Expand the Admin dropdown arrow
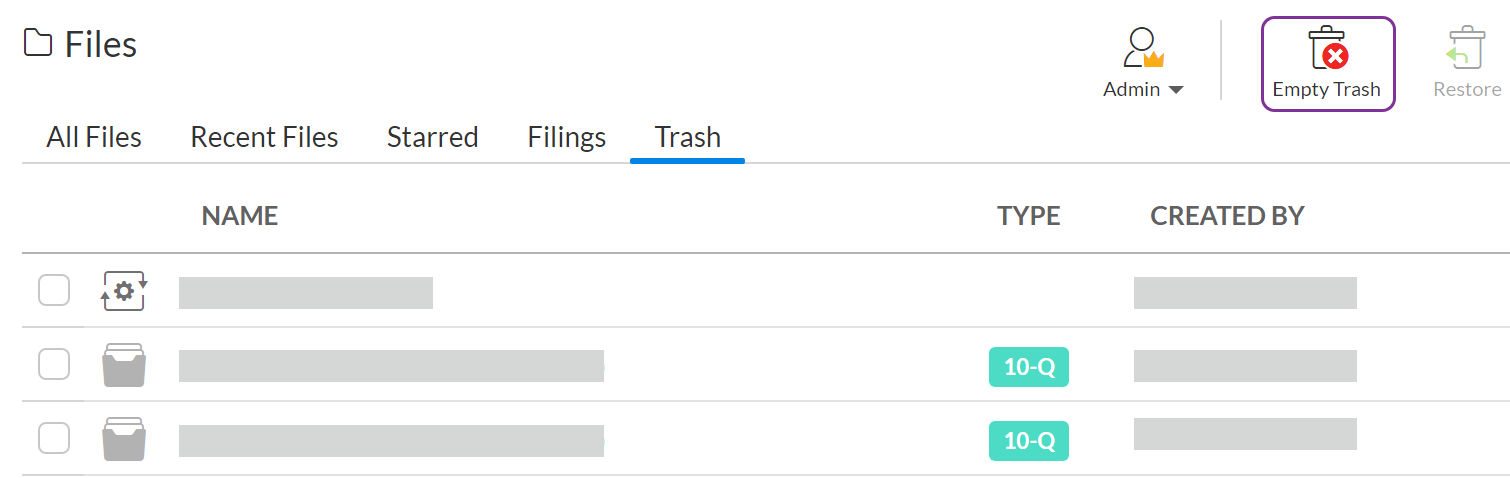The height and width of the screenshot is (478, 1510). pos(1176,90)
